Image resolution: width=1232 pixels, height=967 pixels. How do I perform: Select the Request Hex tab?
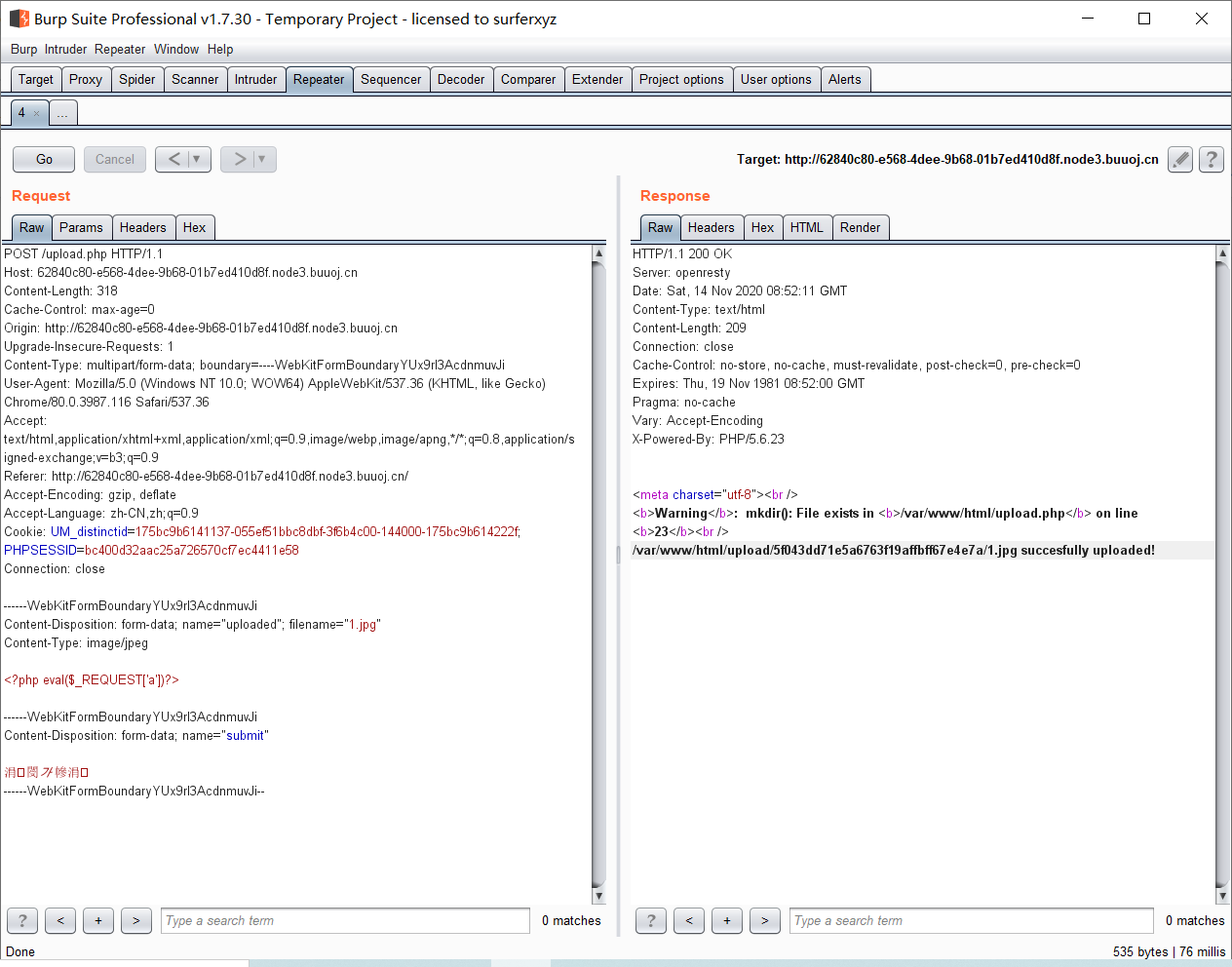pos(195,227)
